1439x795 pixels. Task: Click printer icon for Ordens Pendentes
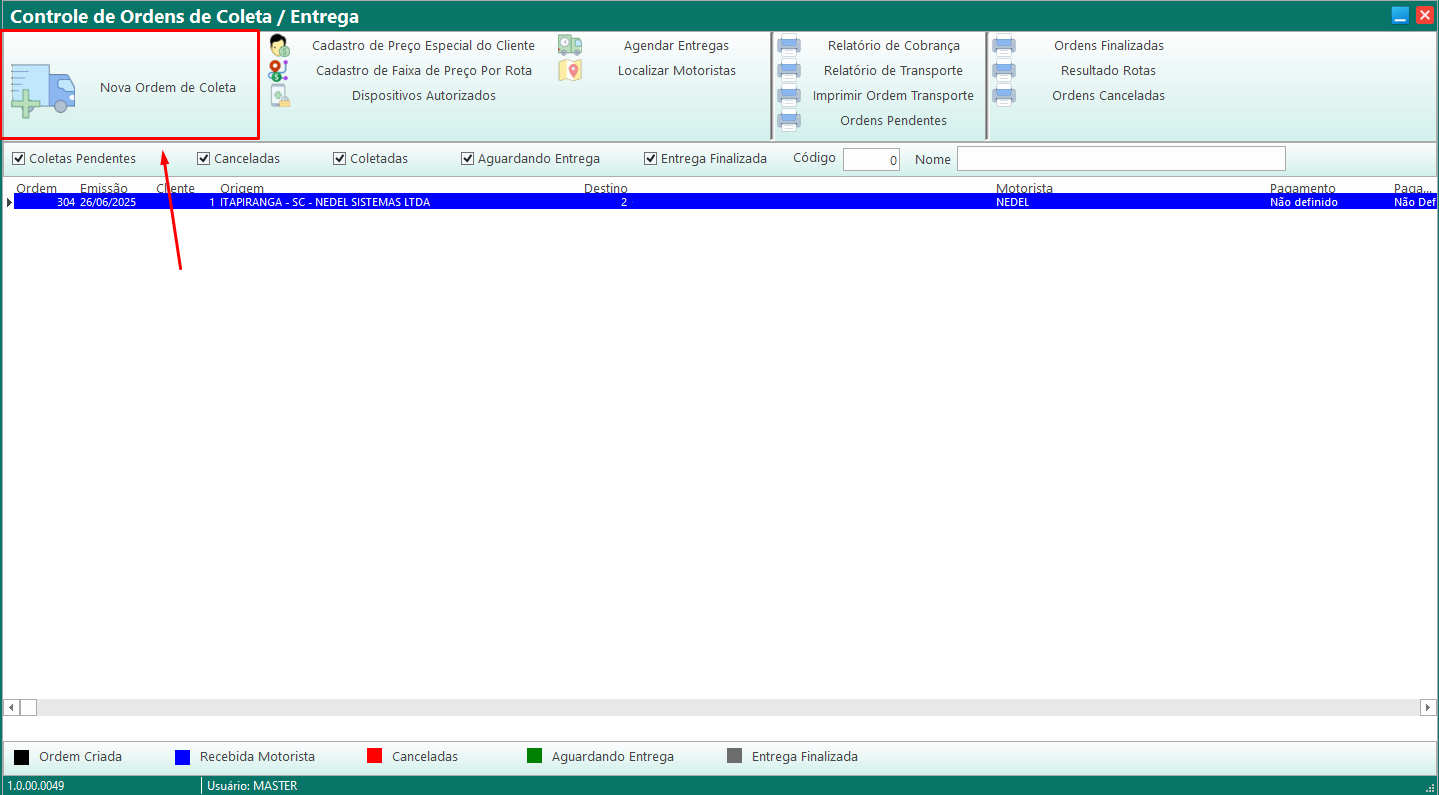tap(789, 121)
